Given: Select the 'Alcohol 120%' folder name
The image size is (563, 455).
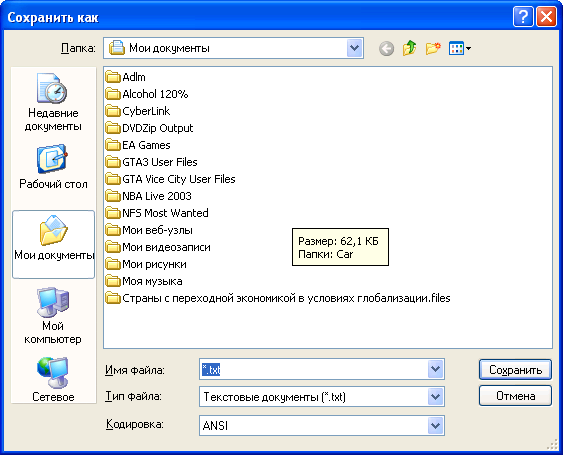Looking at the screenshot, I should pos(155,94).
